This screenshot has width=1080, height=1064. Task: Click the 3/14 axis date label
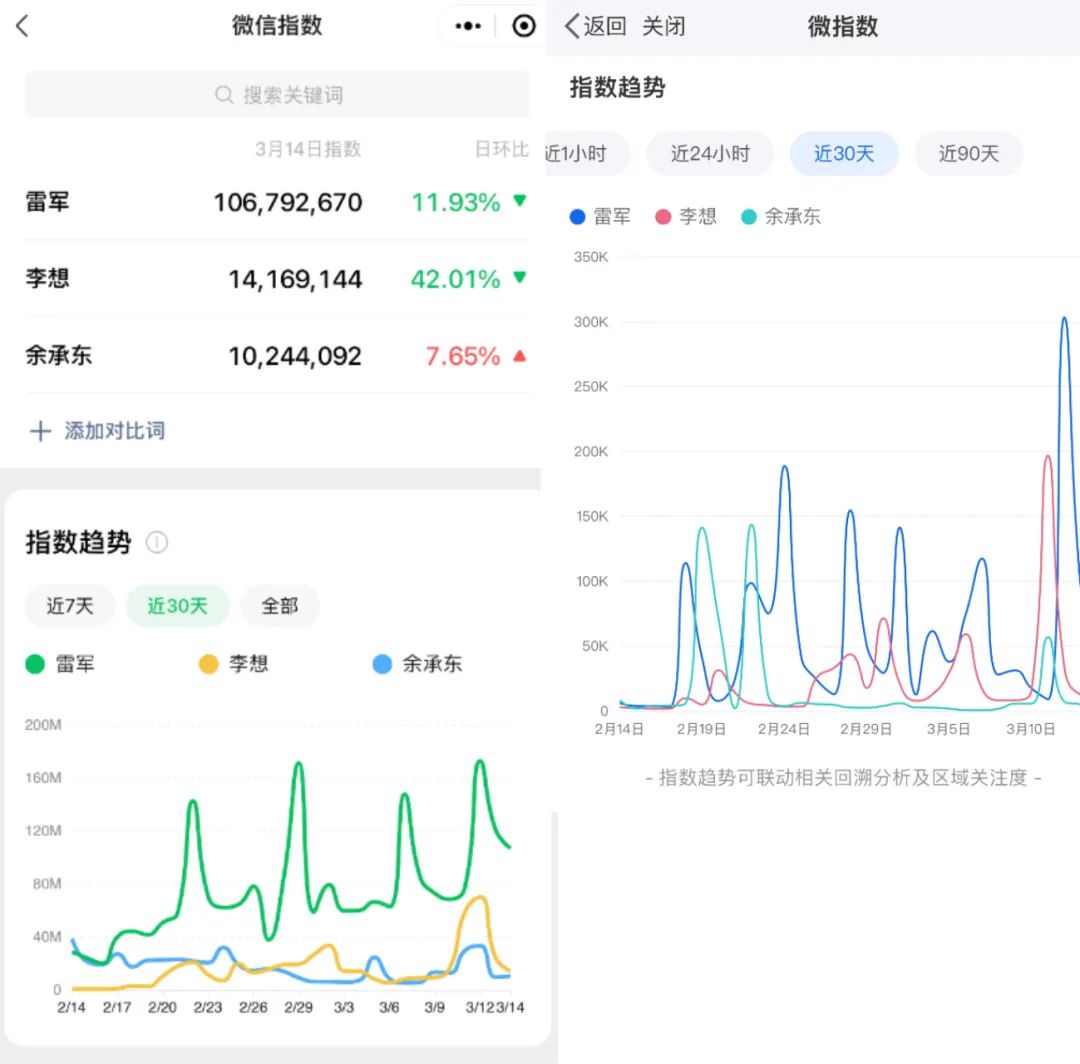[510, 1008]
